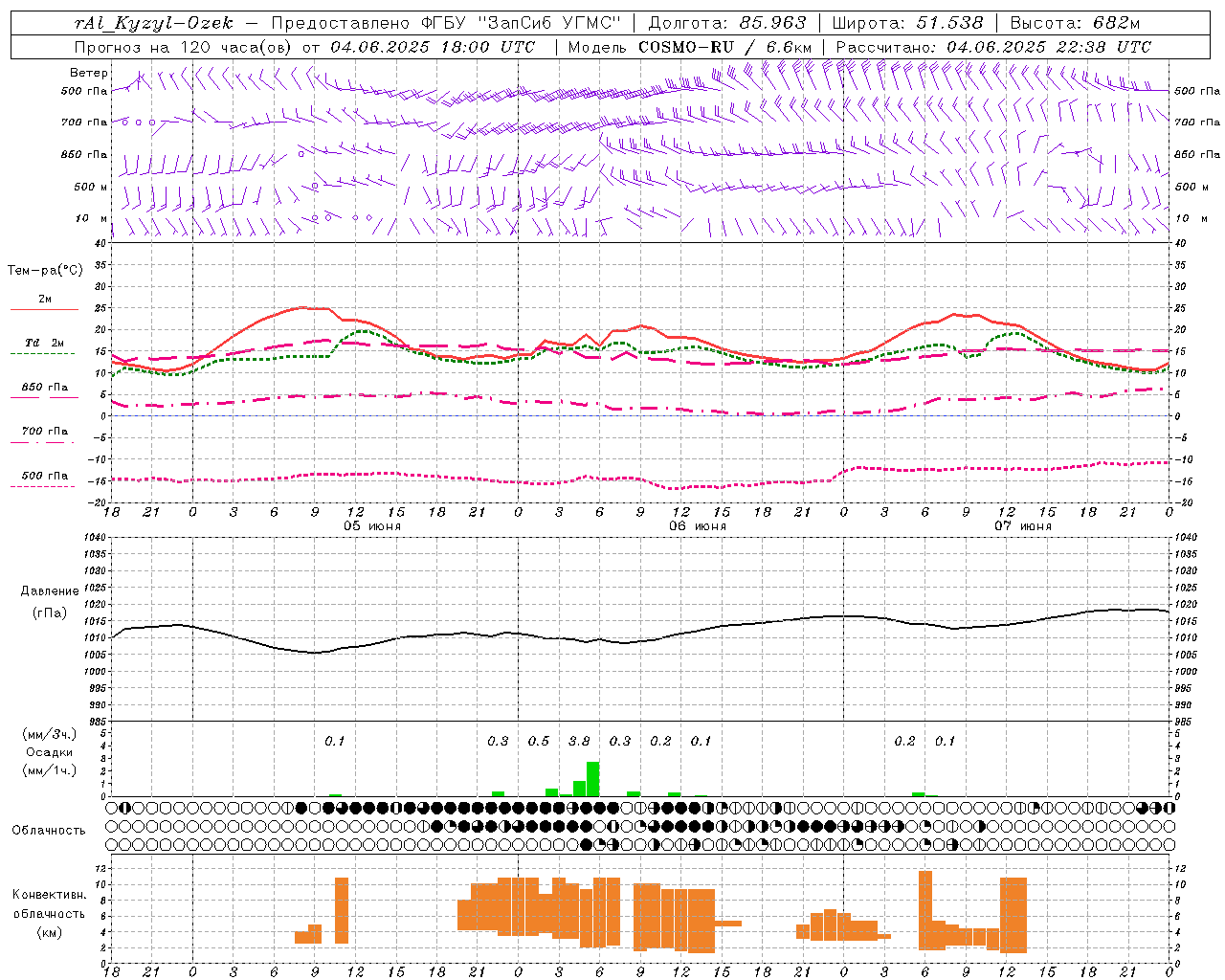This screenshot has height=980, width=1225.
Task: Click the Давление (гПа) axis label
Action: [x=50, y=602]
